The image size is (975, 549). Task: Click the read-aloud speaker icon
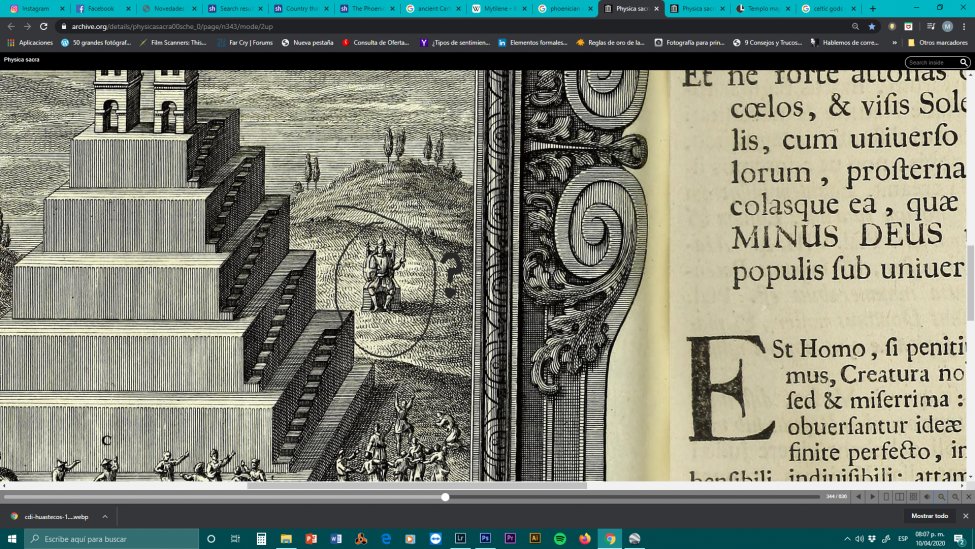(926, 497)
